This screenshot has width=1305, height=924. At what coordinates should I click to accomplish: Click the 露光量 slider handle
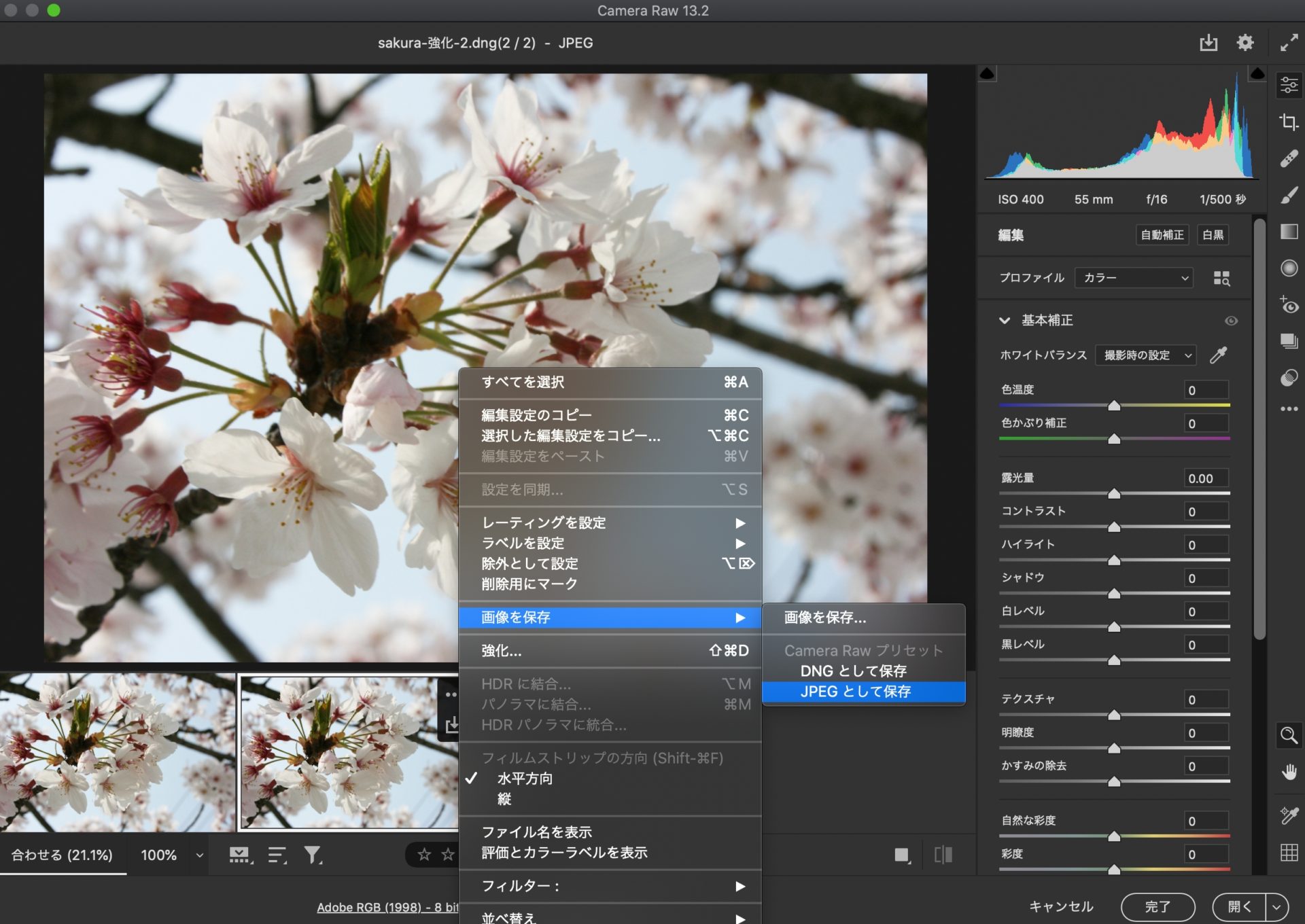[1114, 493]
